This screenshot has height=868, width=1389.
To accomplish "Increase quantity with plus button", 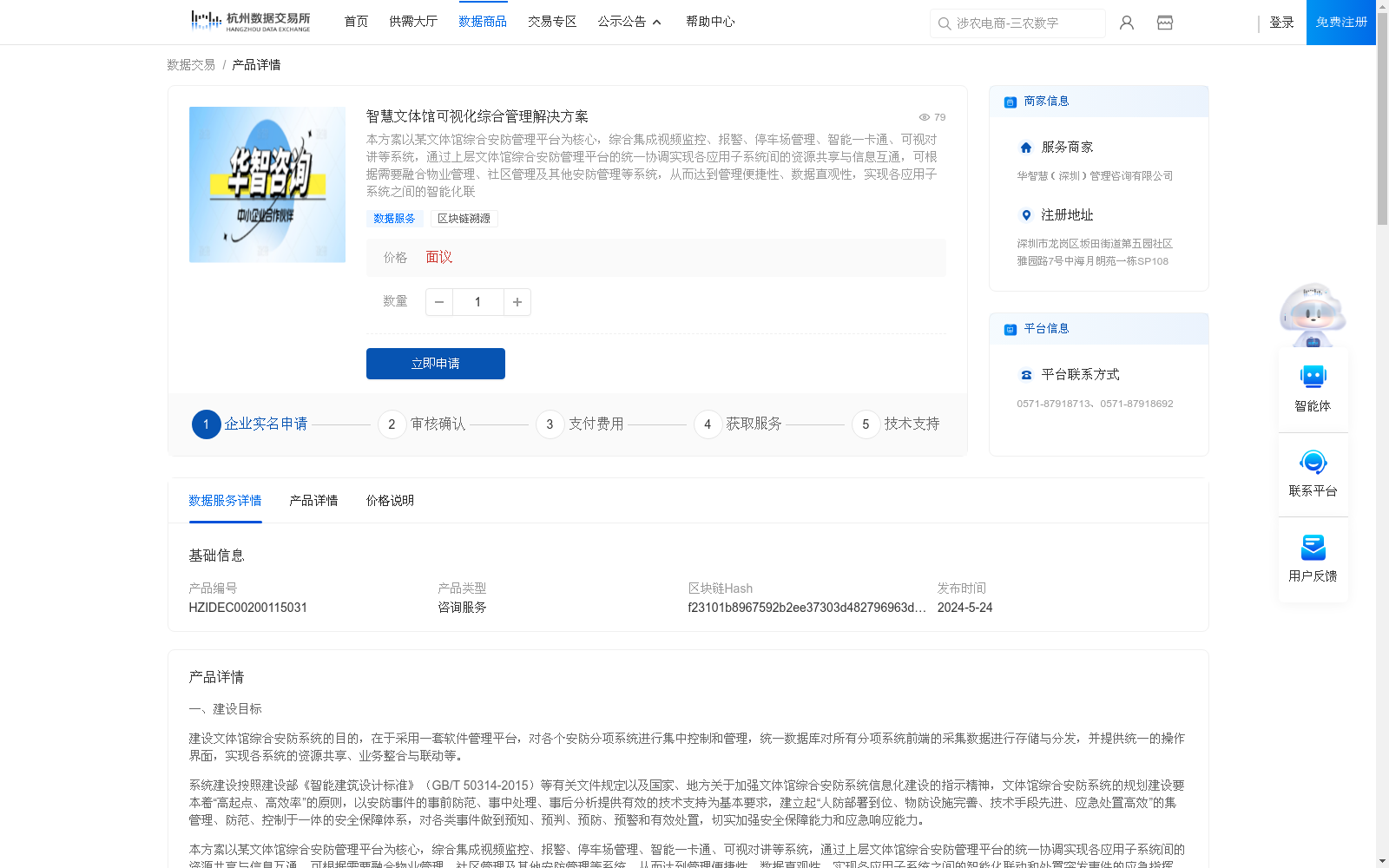I will 517,302.
